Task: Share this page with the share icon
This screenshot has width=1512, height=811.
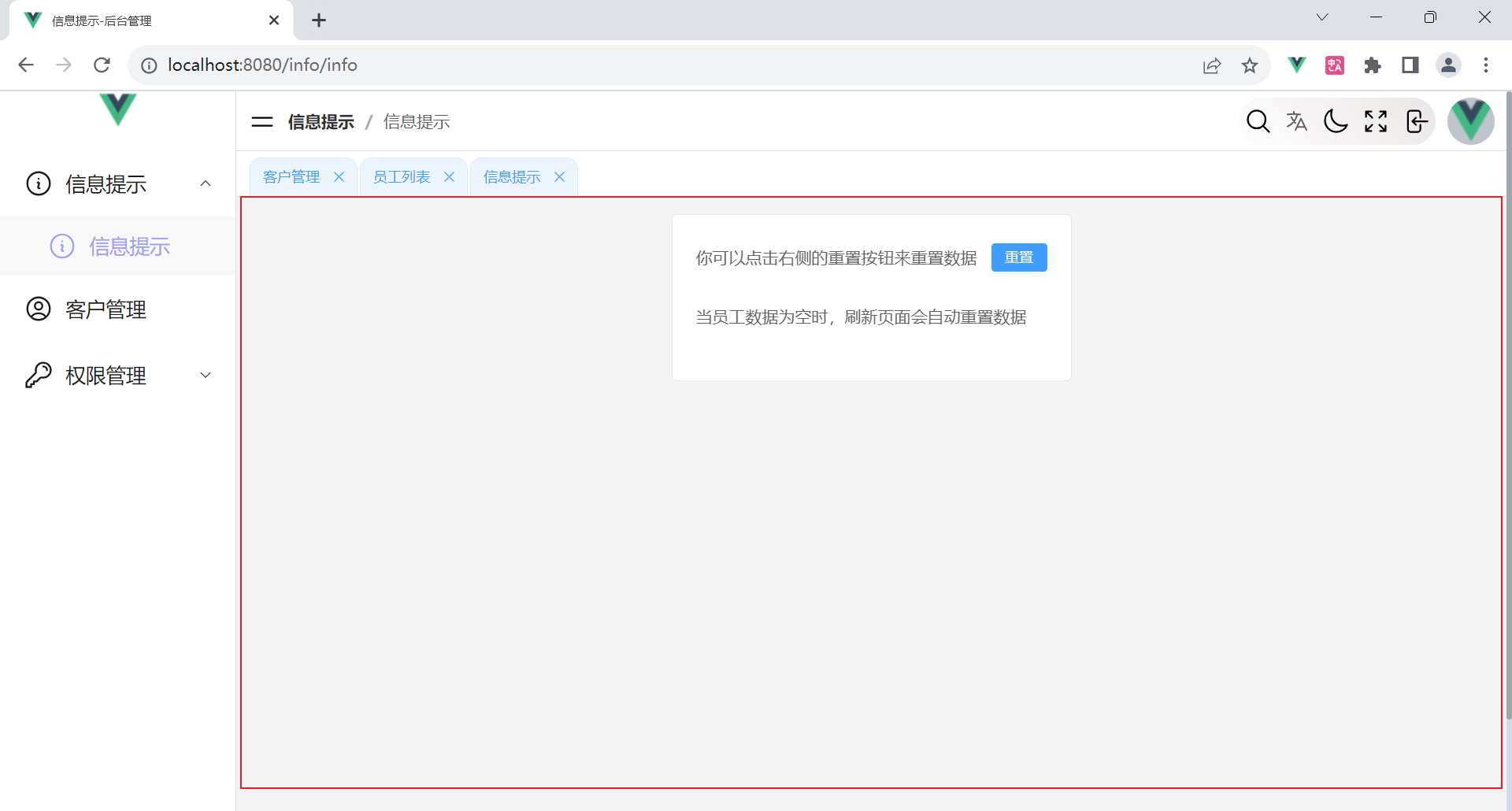Action: click(1212, 65)
